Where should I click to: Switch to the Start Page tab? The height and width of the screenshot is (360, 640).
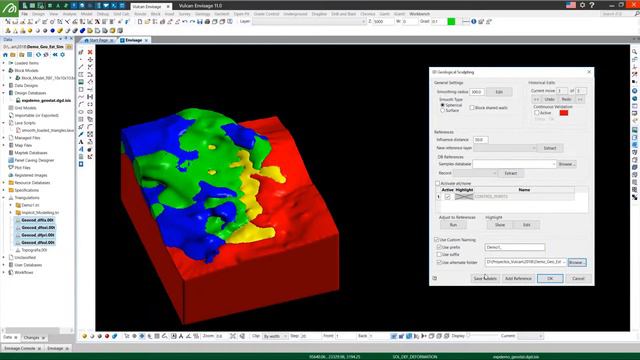pos(98,40)
